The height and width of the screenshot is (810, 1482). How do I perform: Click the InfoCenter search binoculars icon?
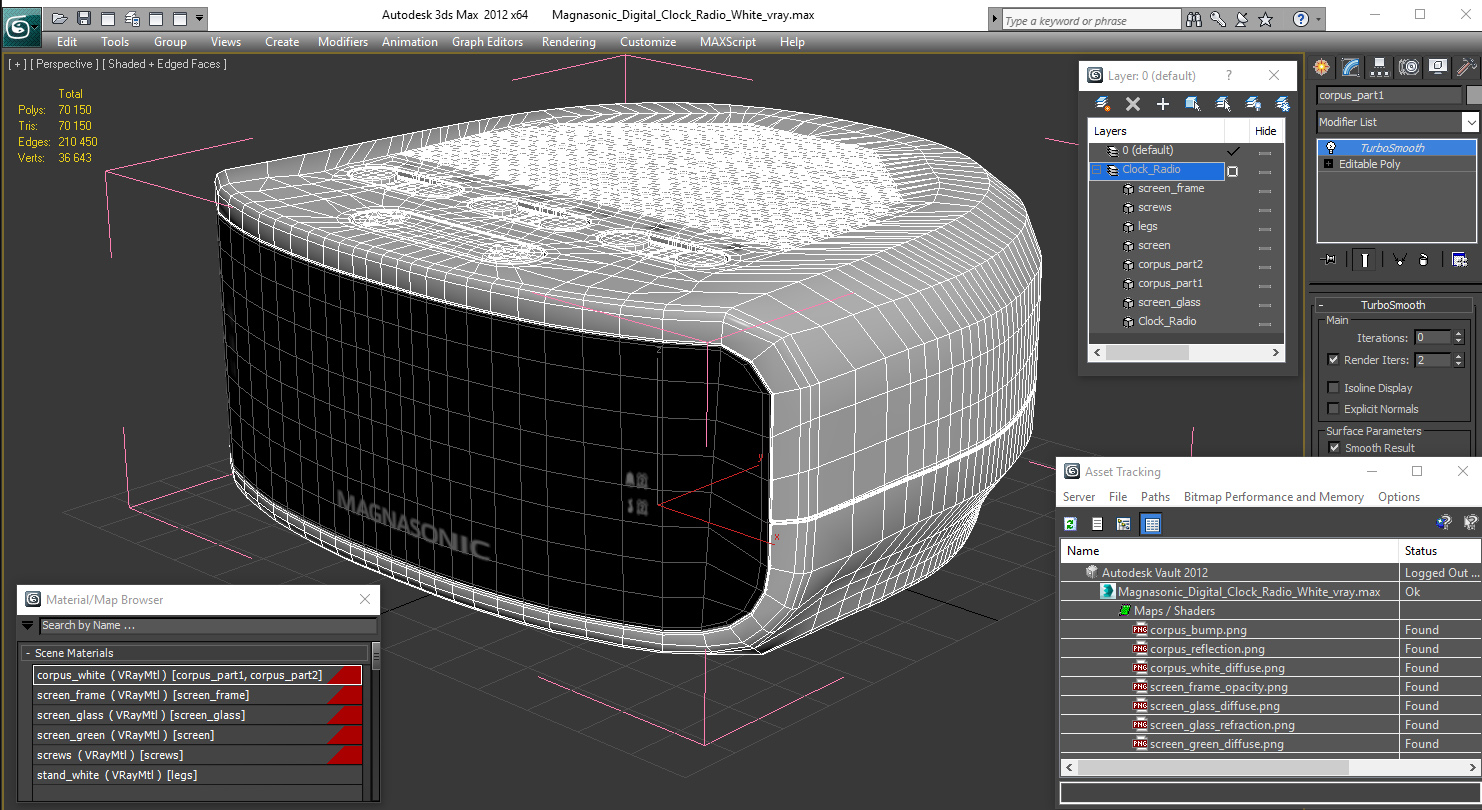point(1194,19)
